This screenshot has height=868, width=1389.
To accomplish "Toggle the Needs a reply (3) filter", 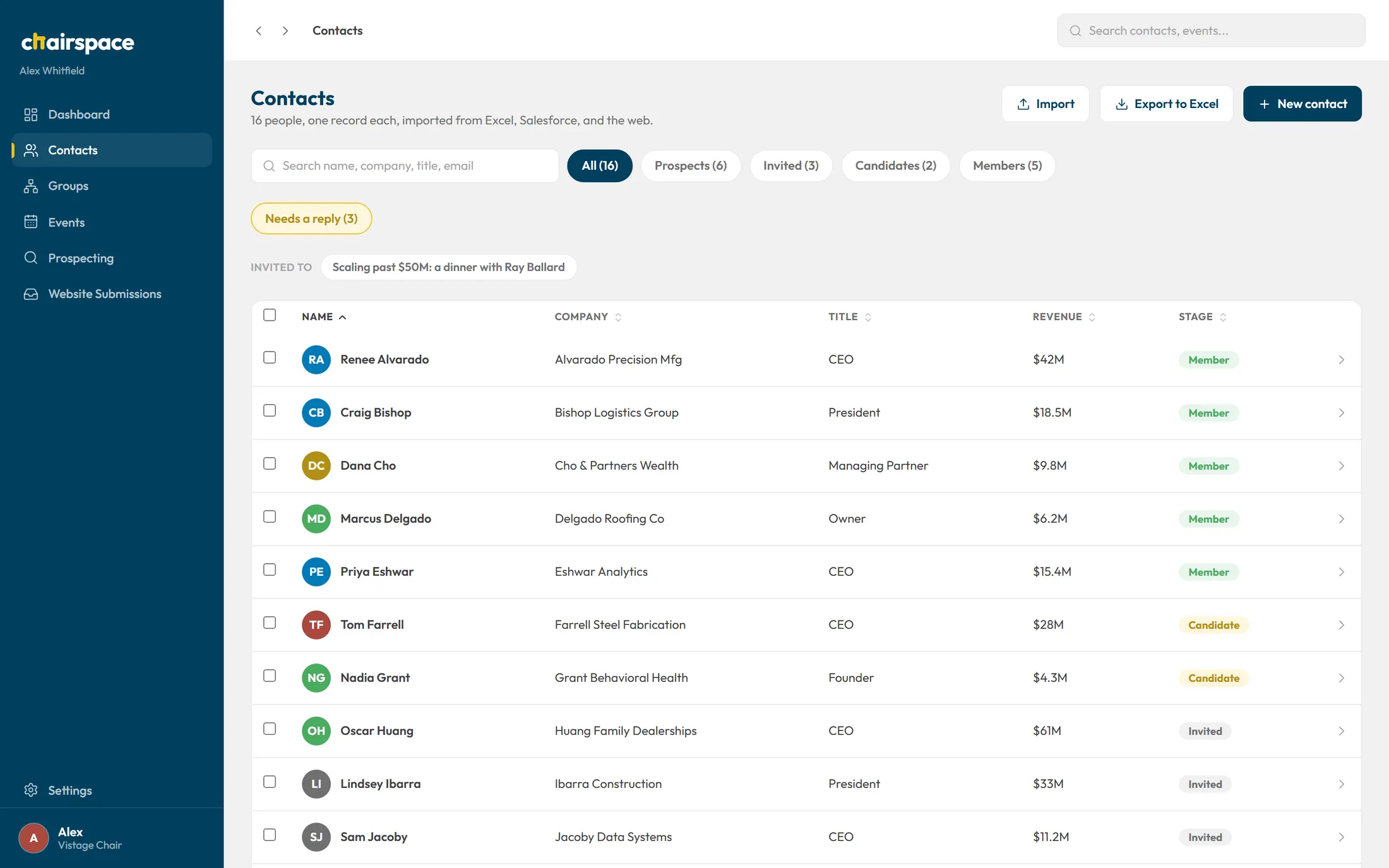I will (311, 218).
